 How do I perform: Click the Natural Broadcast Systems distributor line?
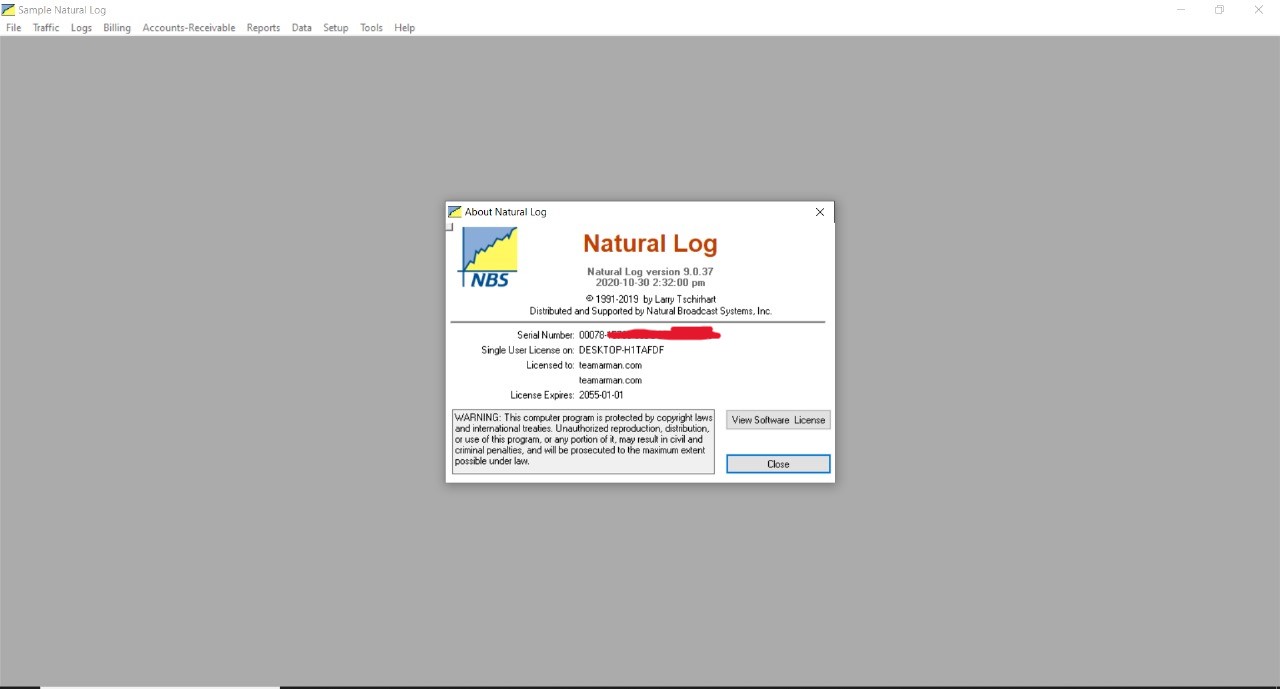pos(651,311)
